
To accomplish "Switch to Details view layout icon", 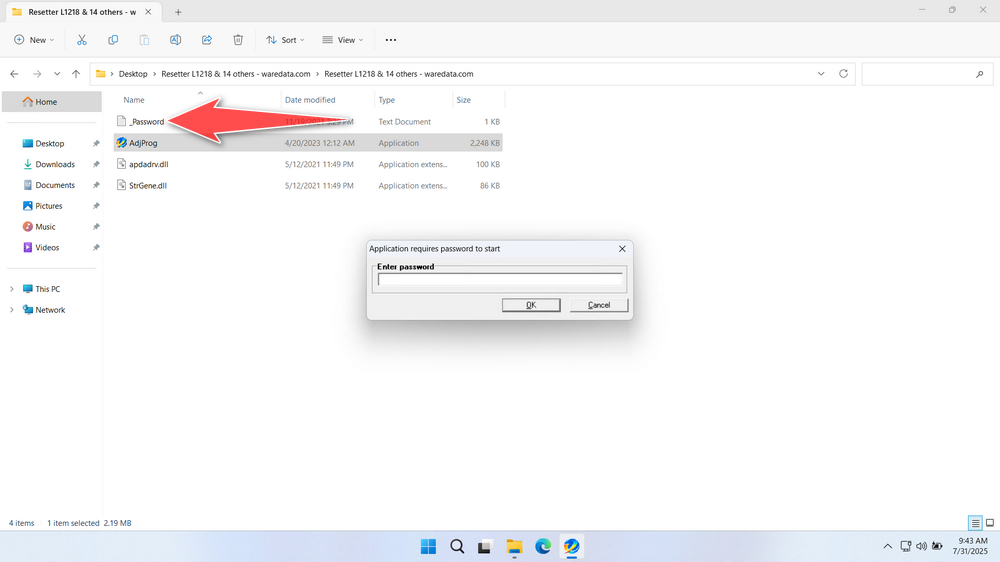I will [975, 523].
